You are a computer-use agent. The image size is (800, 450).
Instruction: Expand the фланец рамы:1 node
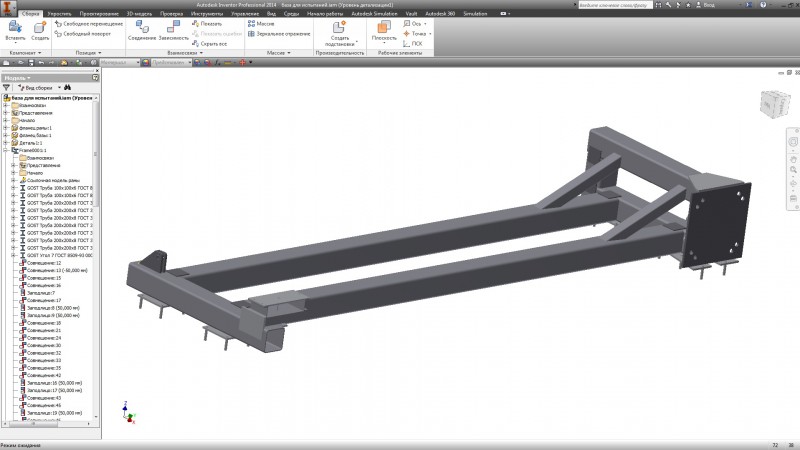click(6, 128)
